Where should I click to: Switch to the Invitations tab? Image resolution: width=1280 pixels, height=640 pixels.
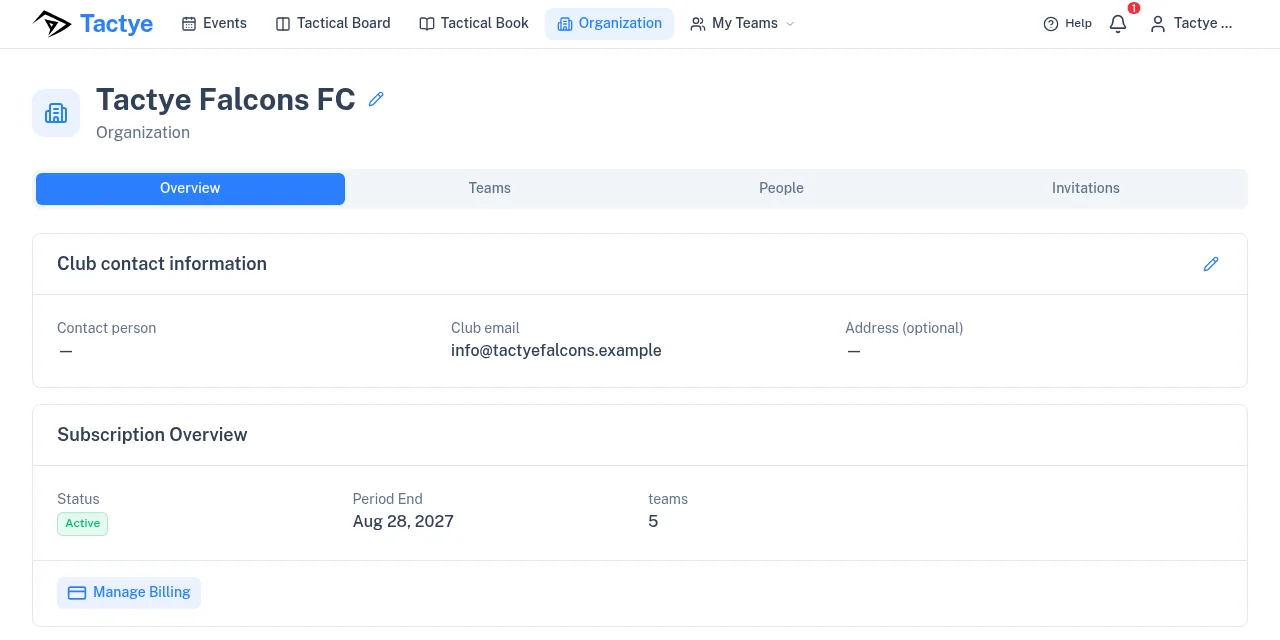point(1086,188)
